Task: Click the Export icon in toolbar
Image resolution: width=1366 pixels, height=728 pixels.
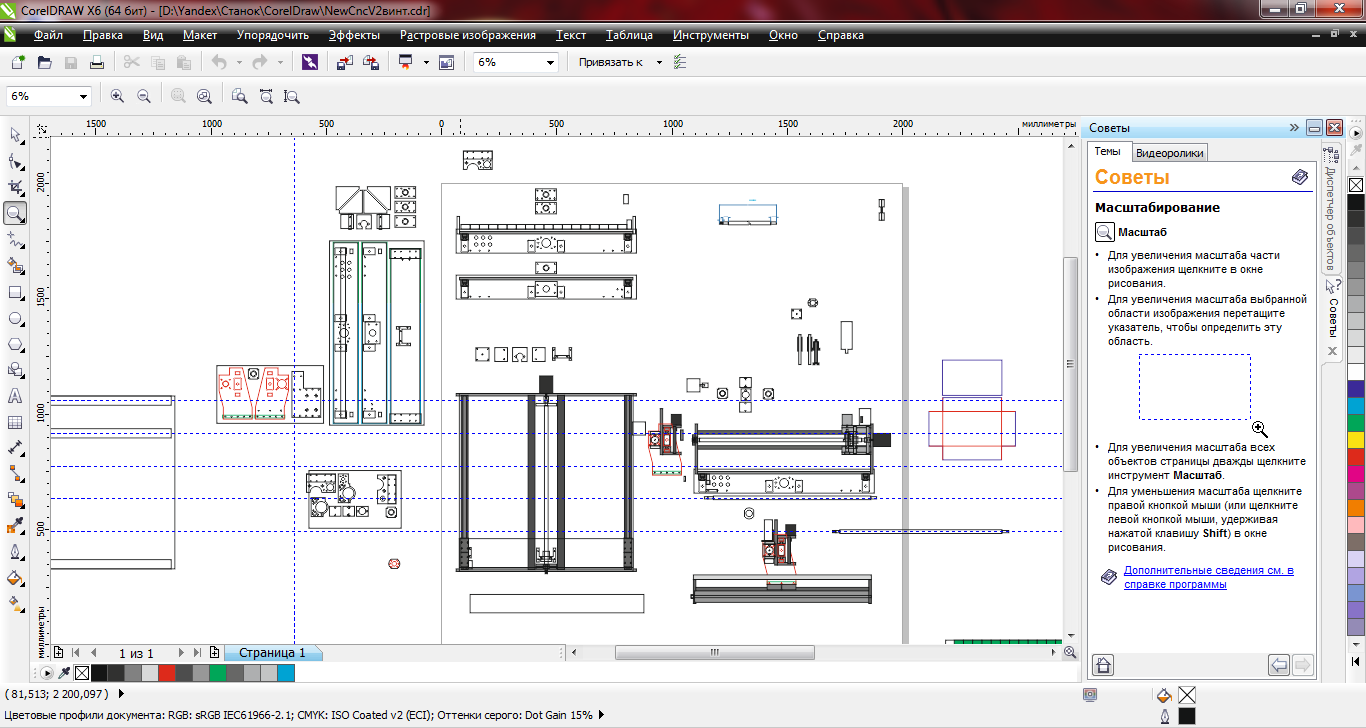Action: pyautogui.click(x=370, y=62)
